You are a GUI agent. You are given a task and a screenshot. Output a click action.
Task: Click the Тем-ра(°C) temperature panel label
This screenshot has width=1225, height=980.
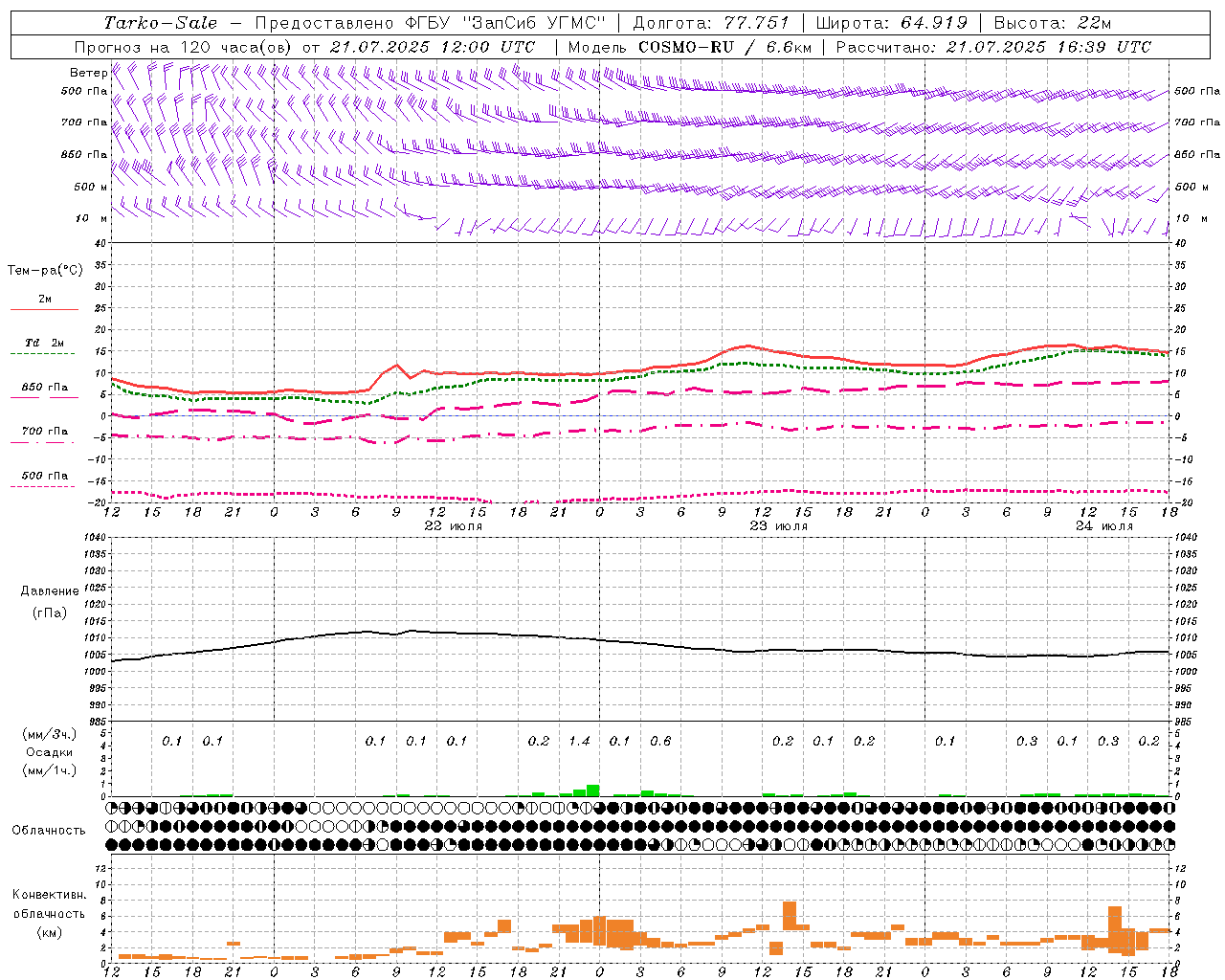coord(45,271)
